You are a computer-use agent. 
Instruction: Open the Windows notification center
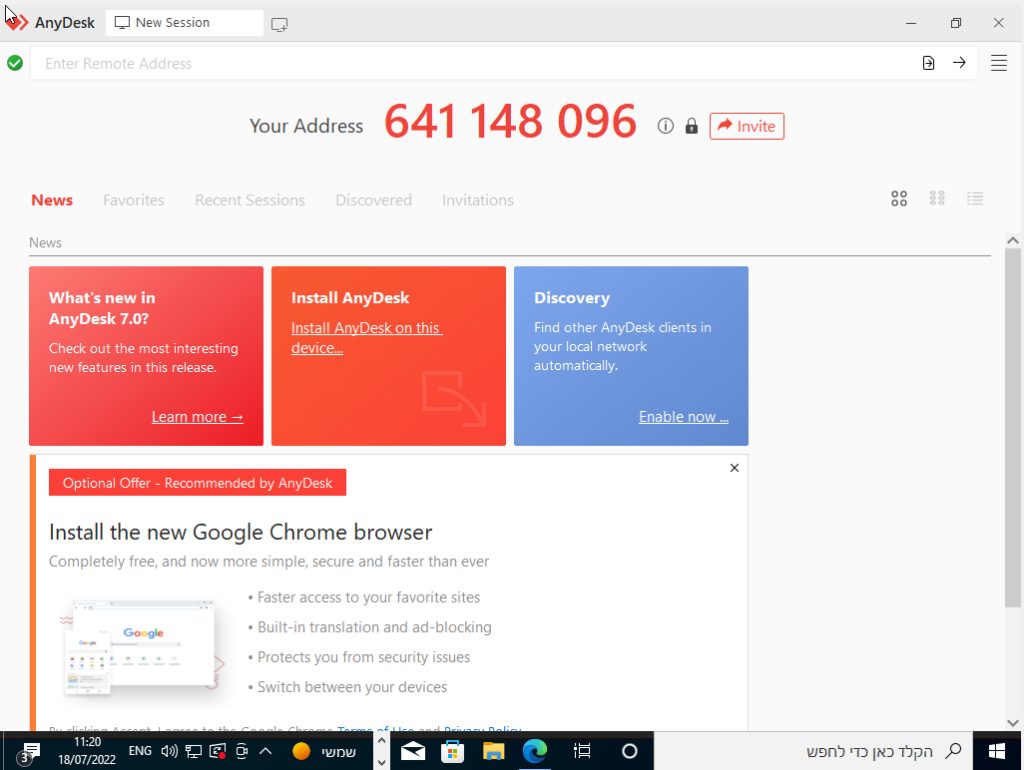coord(29,752)
